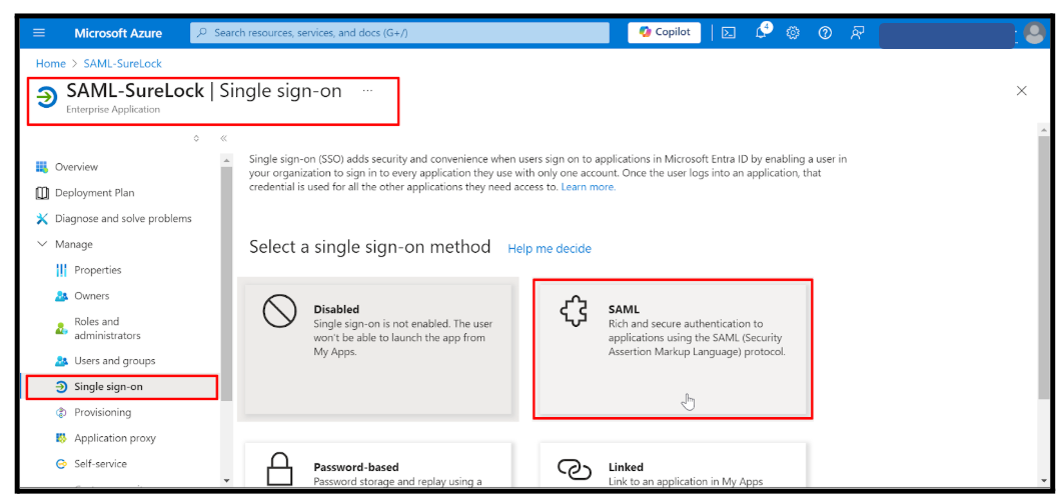1063x504 pixels.
Task: Follow the Learn more link
Action: tap(588, 187)
